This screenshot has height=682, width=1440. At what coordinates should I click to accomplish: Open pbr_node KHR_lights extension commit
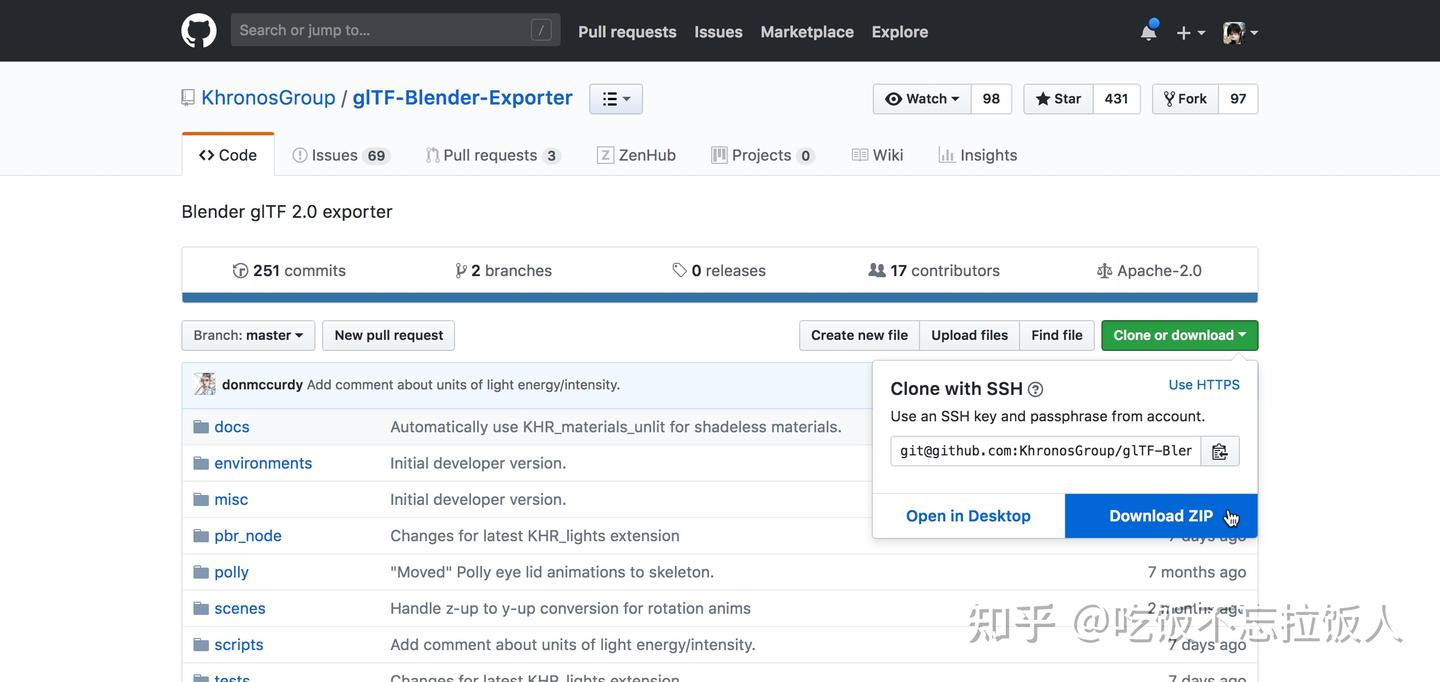point(535,536)
